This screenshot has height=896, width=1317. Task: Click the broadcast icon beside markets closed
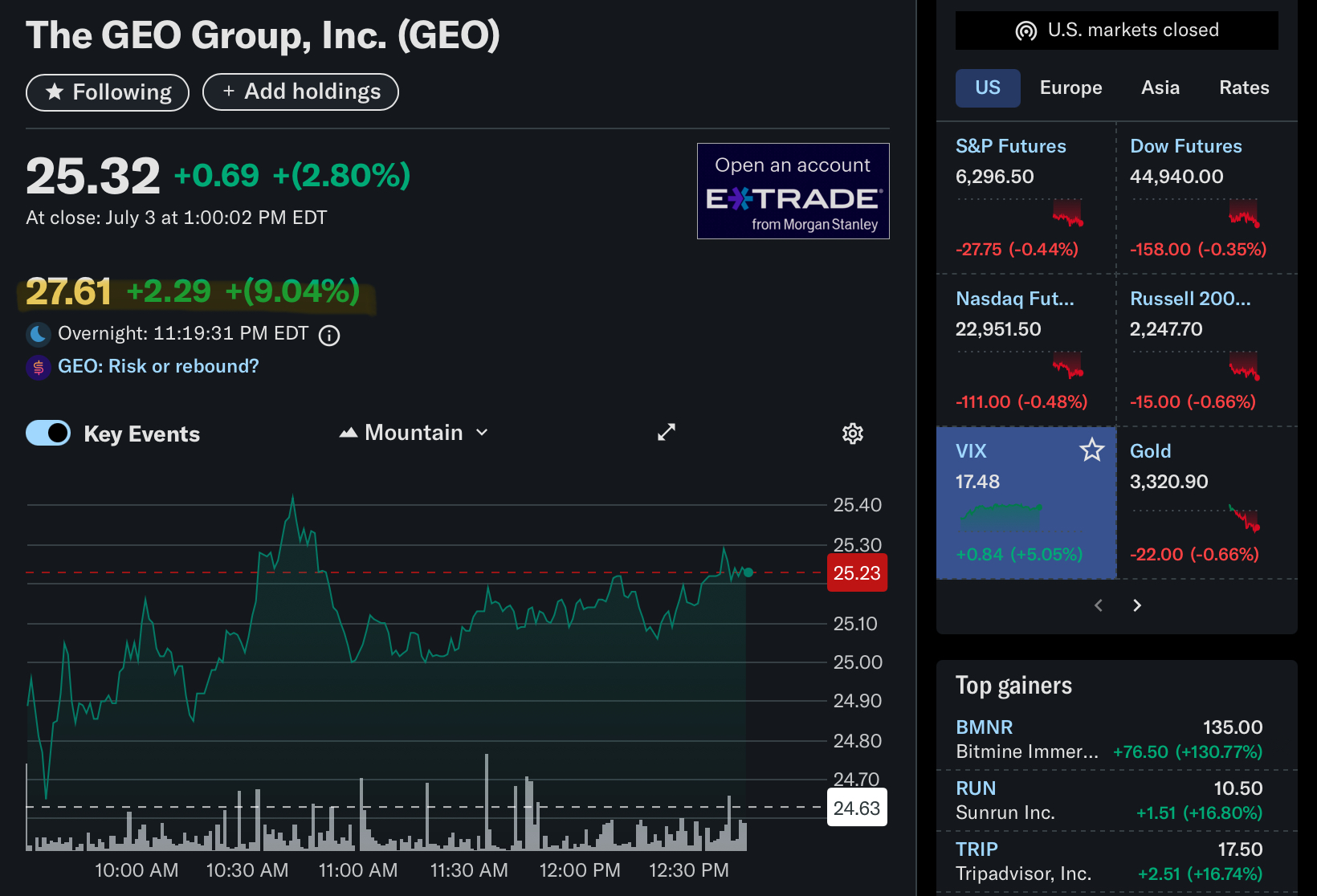coord(1026,31)
